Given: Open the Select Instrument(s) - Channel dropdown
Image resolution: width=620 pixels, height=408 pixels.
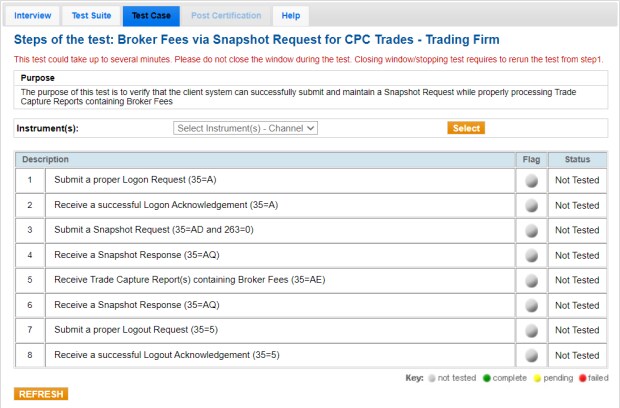Looking at the screenshot, I should coord(245,128).
